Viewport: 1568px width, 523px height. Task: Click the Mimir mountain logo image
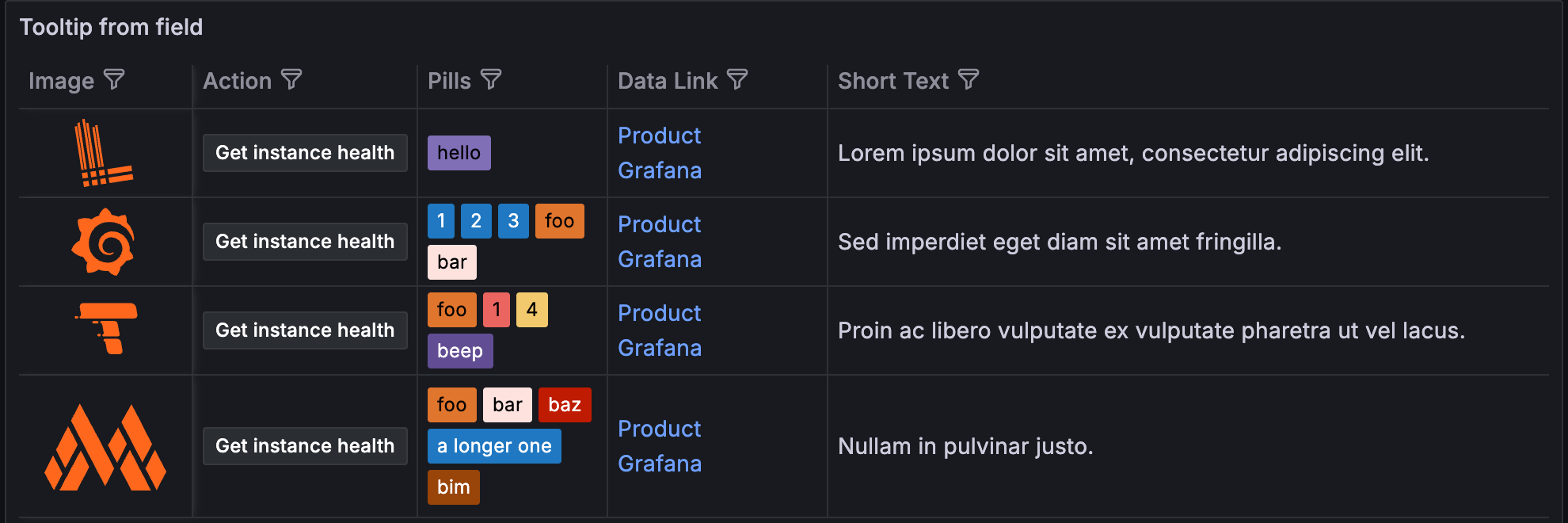[105, 447]
